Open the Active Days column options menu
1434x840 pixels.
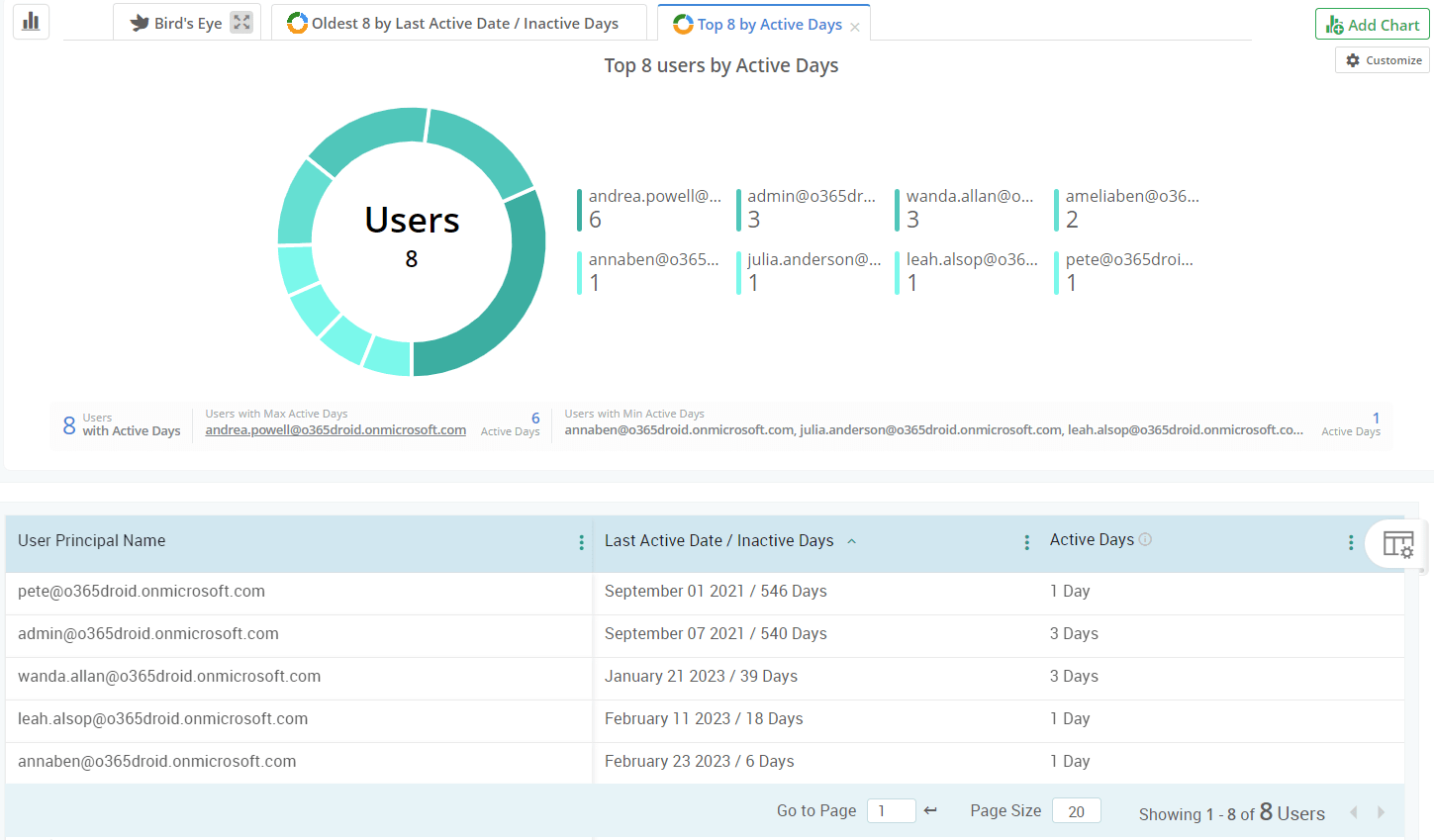coord(1350,542)
